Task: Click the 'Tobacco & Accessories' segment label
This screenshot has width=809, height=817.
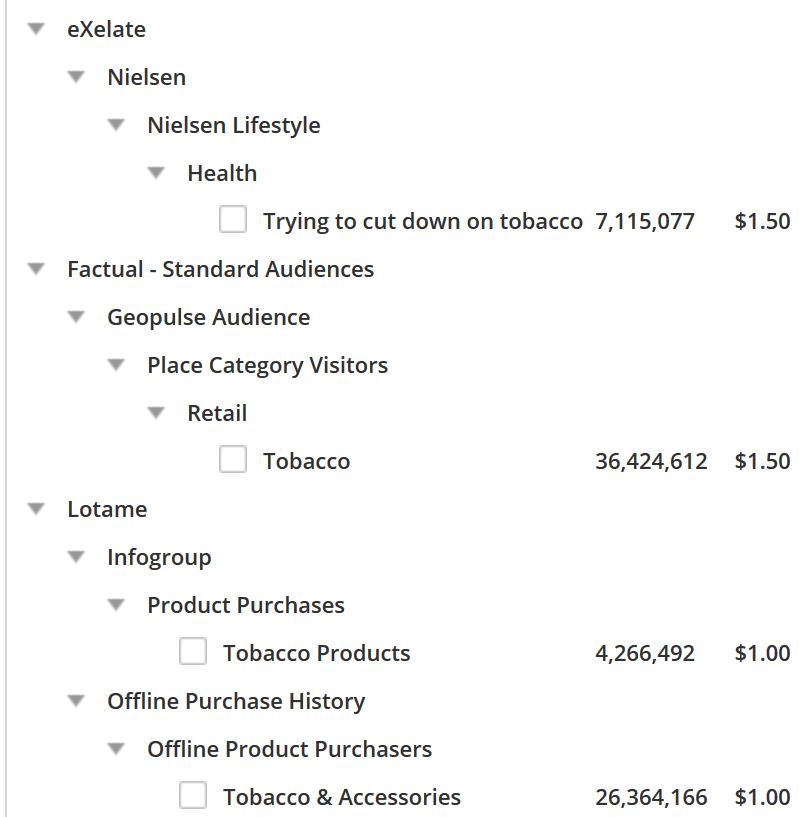Action: tap(341, 797)
